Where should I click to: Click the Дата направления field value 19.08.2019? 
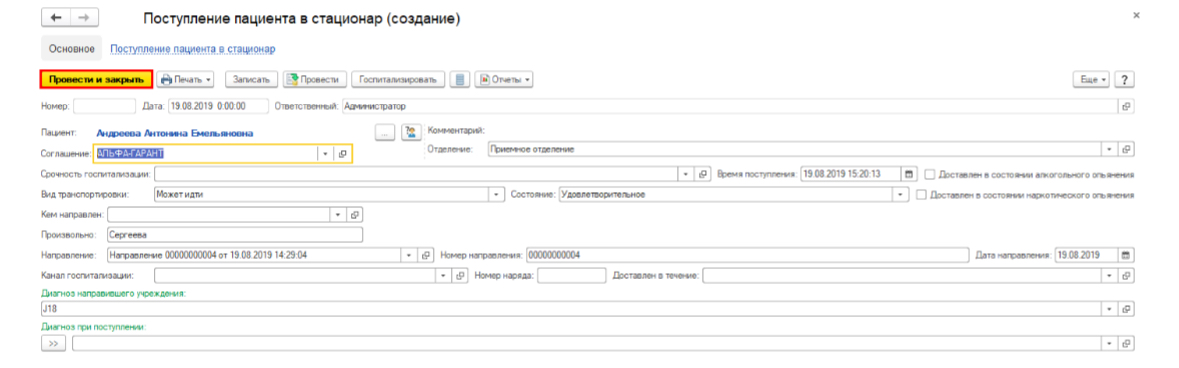click(x=1087, y=254)
